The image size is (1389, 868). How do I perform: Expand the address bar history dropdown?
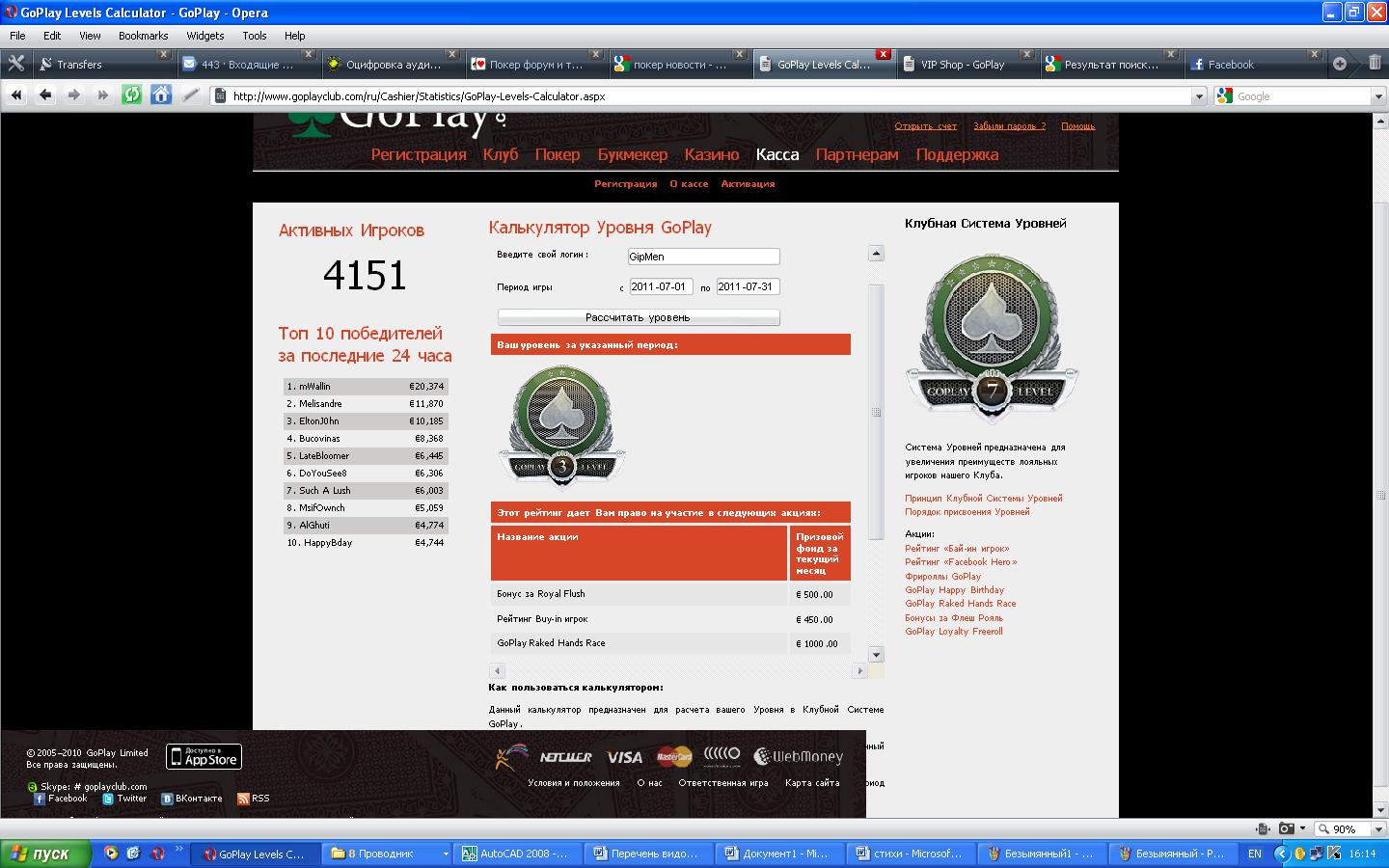(x=1199, y=96)
